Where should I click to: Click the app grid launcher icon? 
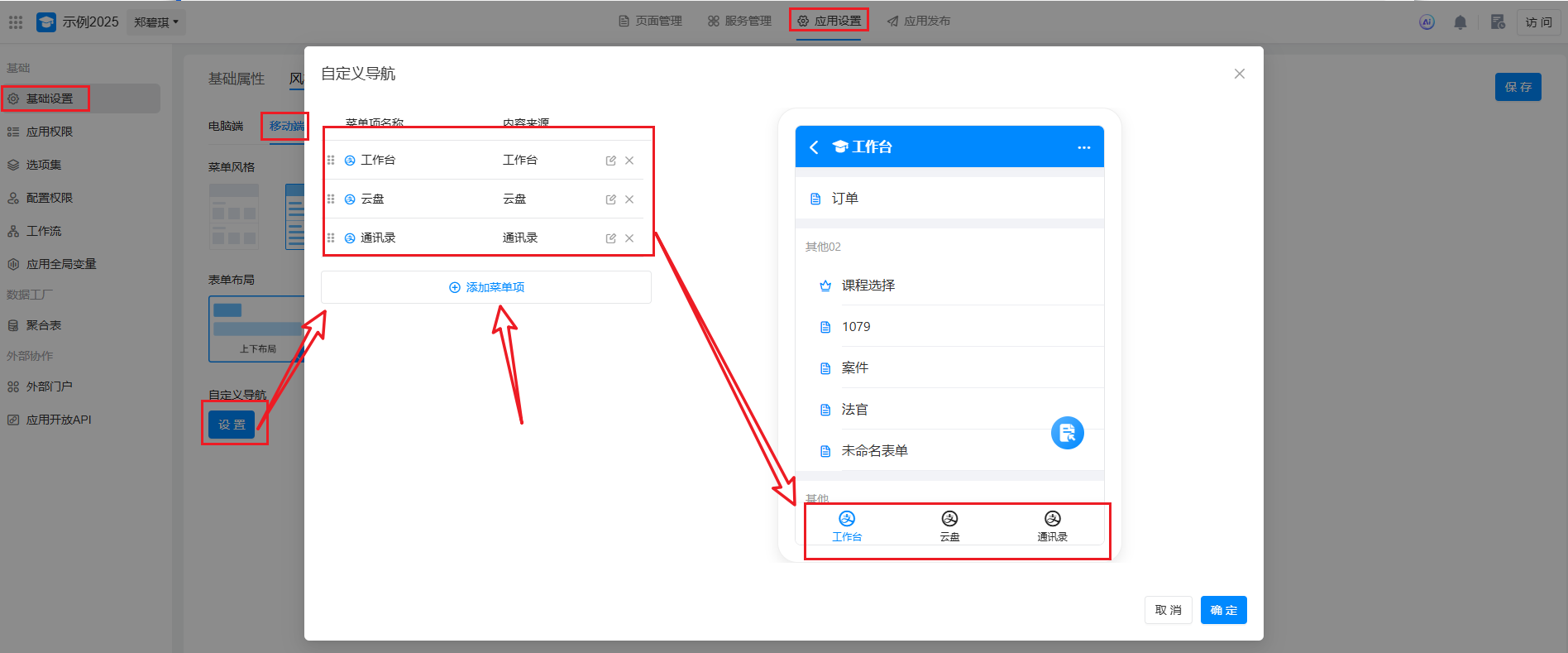(x=16, y=22)
